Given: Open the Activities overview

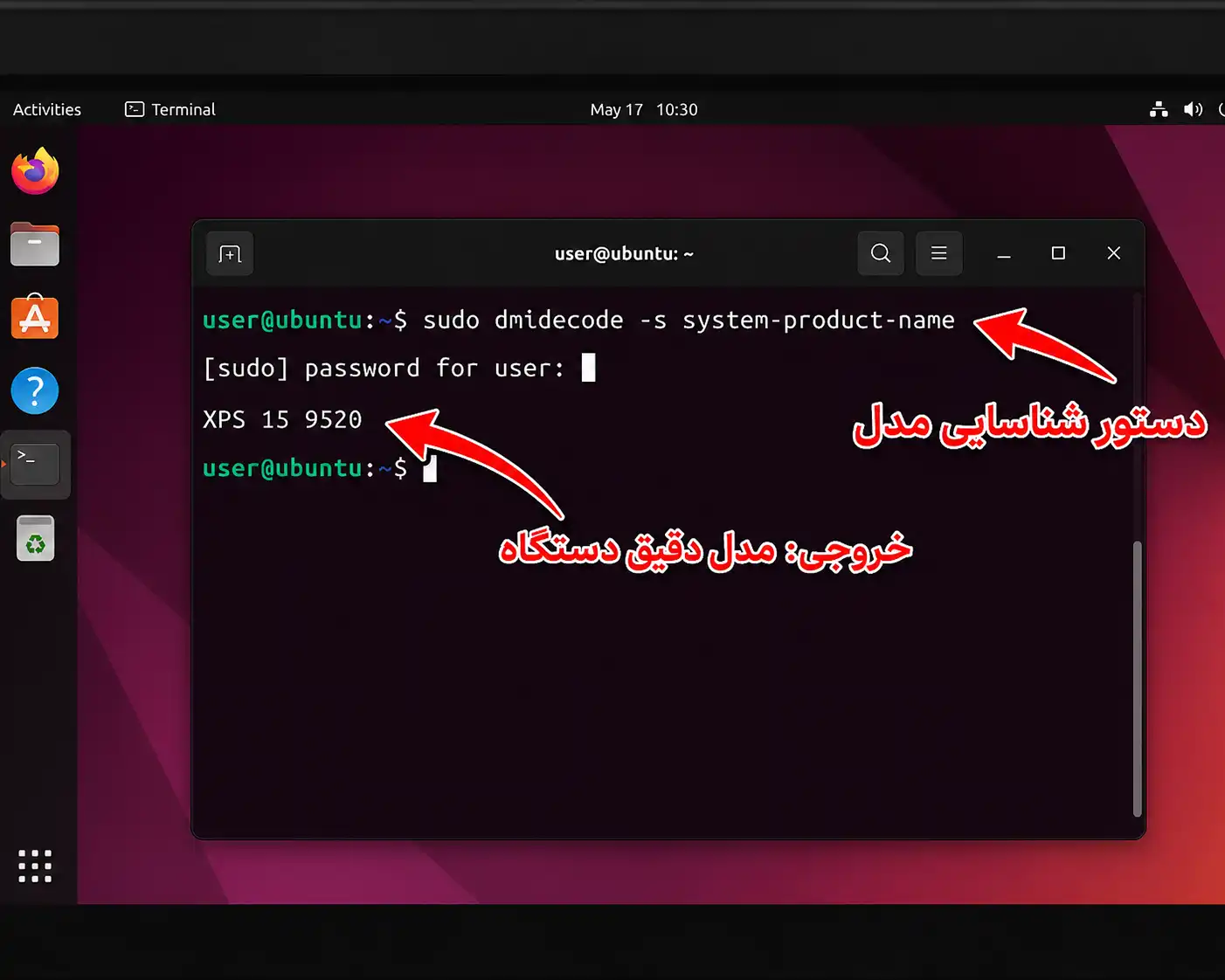Looking at the screenshot, I should point(47,109).
